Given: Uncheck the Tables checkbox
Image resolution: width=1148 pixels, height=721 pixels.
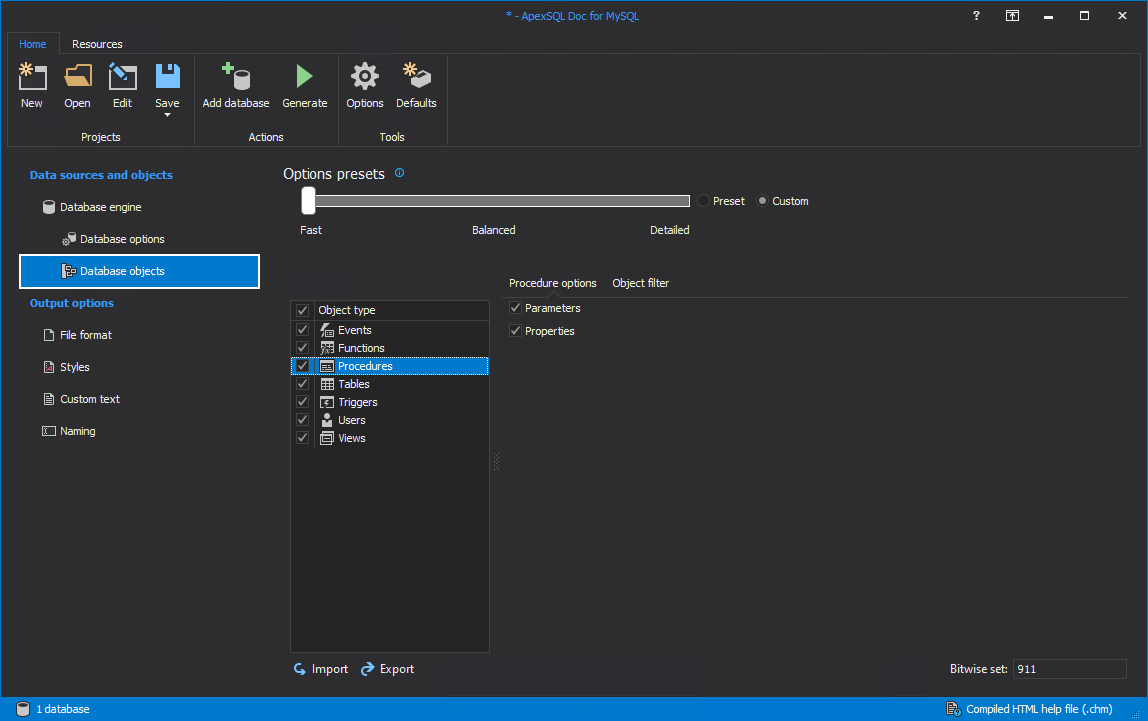Looking at the screenshot, I should pos(302,384).
